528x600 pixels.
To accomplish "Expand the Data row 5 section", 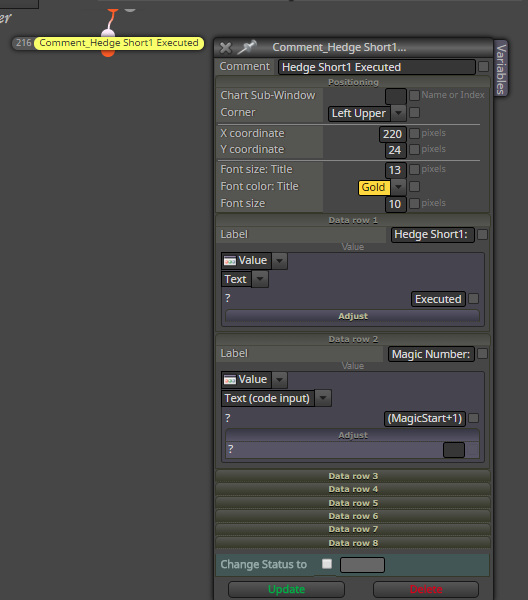I will (x=353, y=503).
